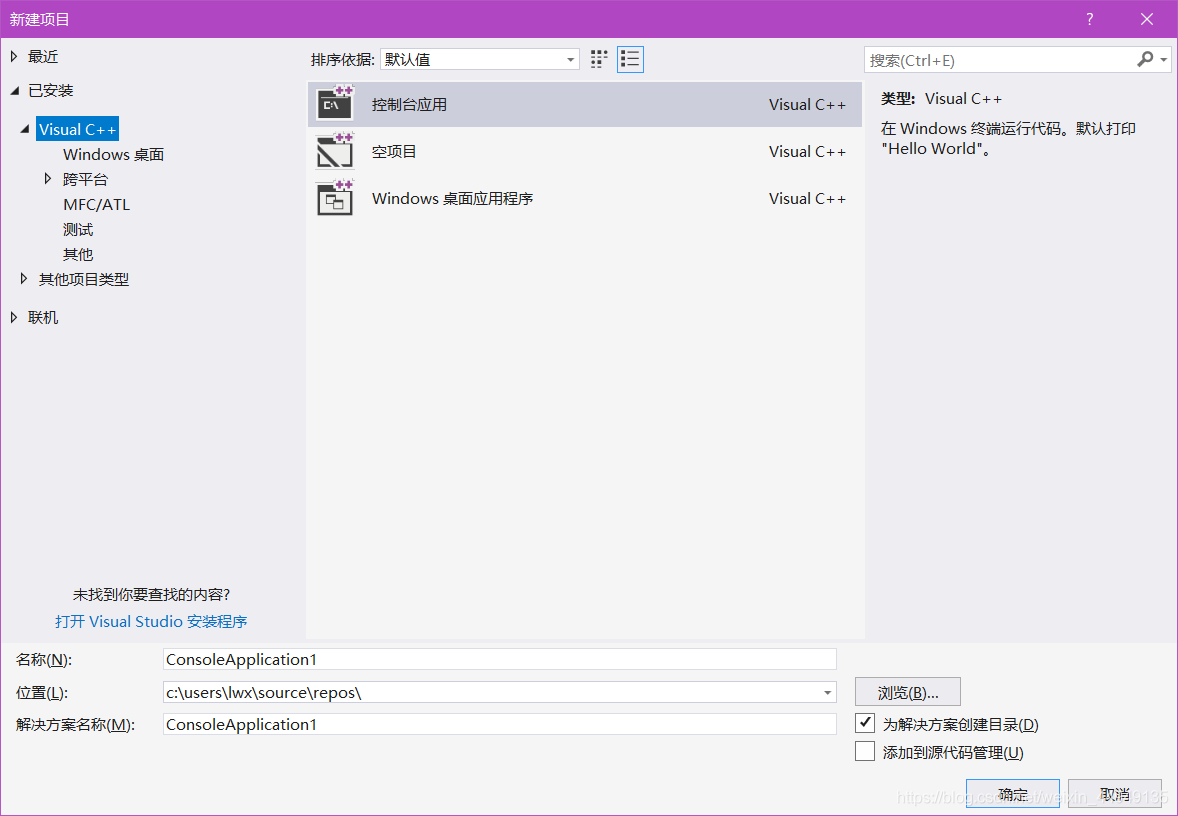1178x816 pixels.
Task: Click the 浏览(B)... button
Action: [908, 692]
